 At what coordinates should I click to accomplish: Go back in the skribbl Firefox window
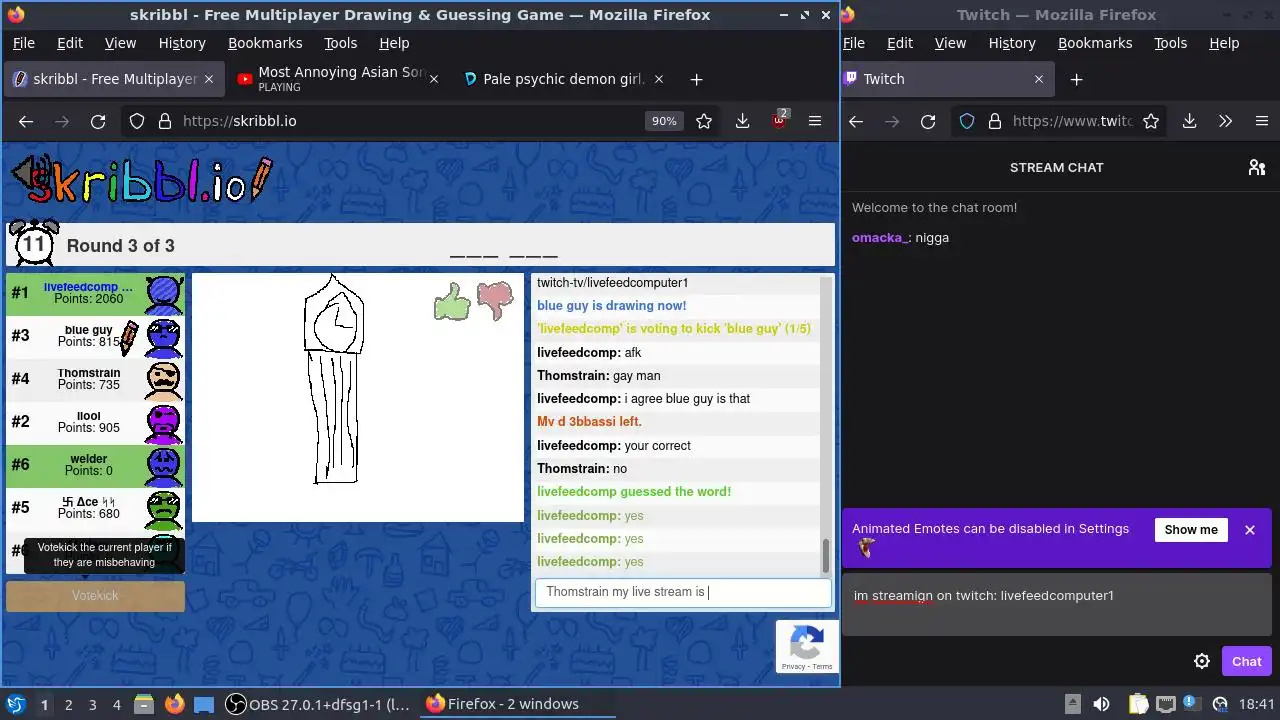tap(26, 121)
